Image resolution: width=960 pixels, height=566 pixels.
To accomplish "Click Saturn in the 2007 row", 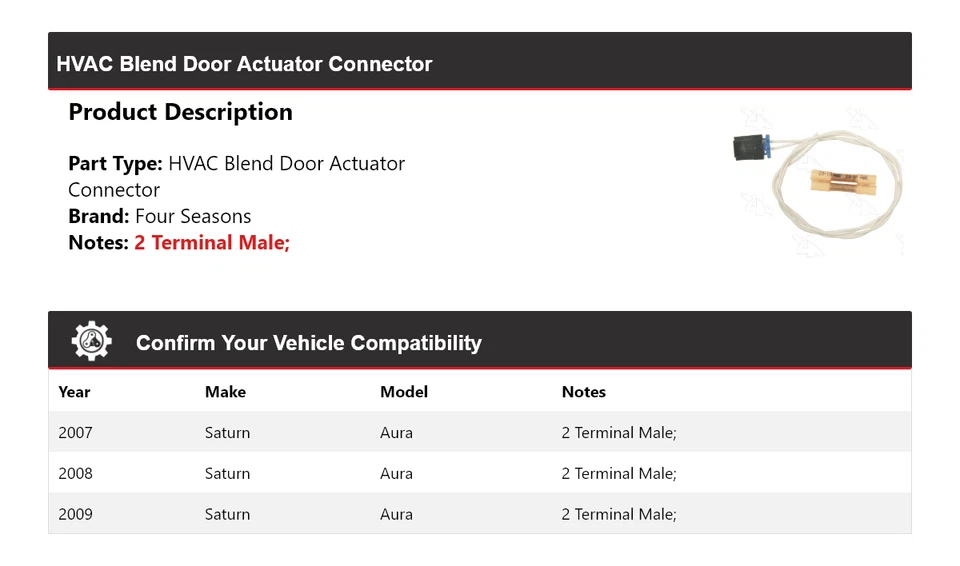I will click(227, 433).
